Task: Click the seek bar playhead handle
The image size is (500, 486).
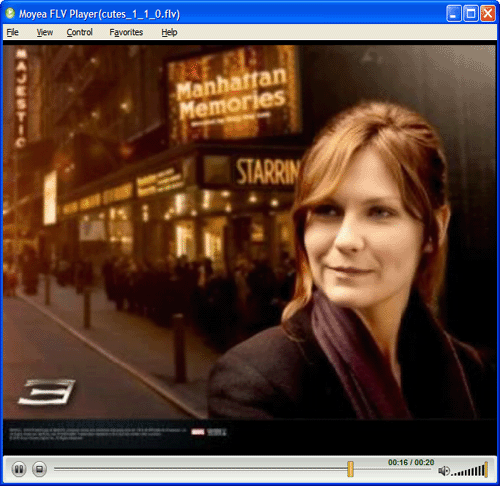Action: 350,469
